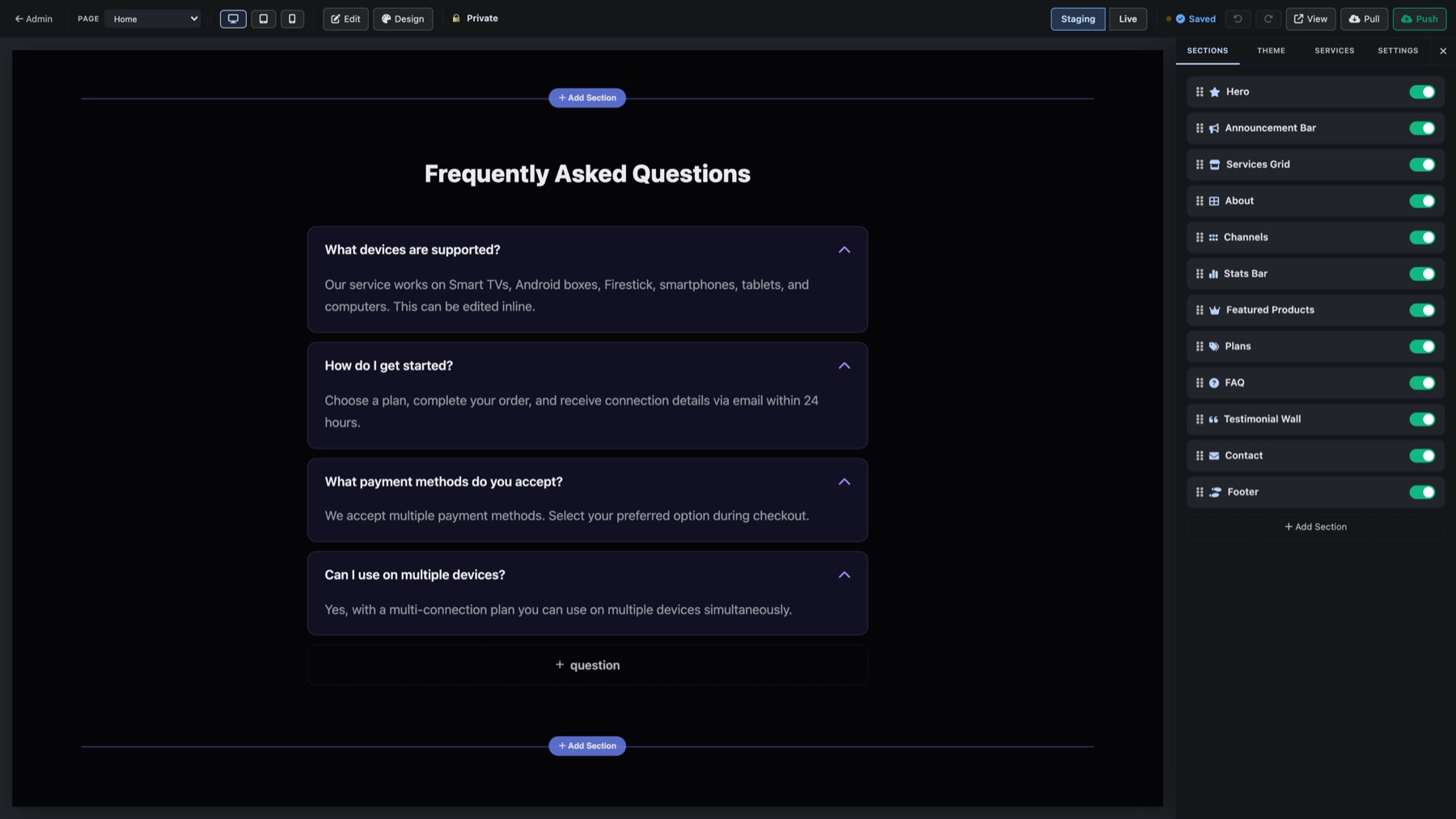This screenshot has height=819, width=1456.
Task: Click the Hero star icon
Action: click(1214, 92)
